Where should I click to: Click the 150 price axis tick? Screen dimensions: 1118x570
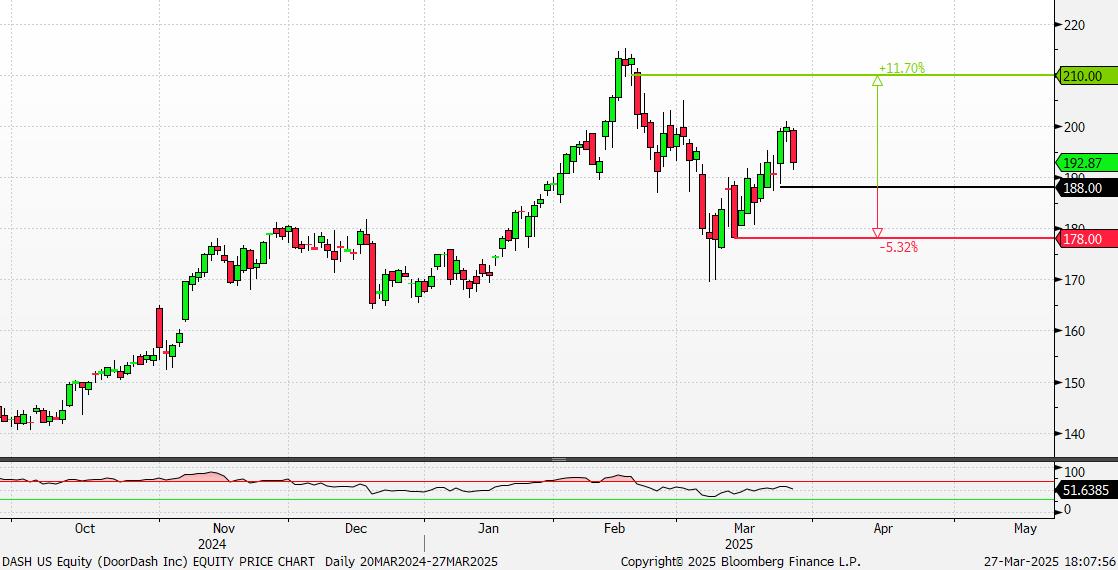[1074, 382]
